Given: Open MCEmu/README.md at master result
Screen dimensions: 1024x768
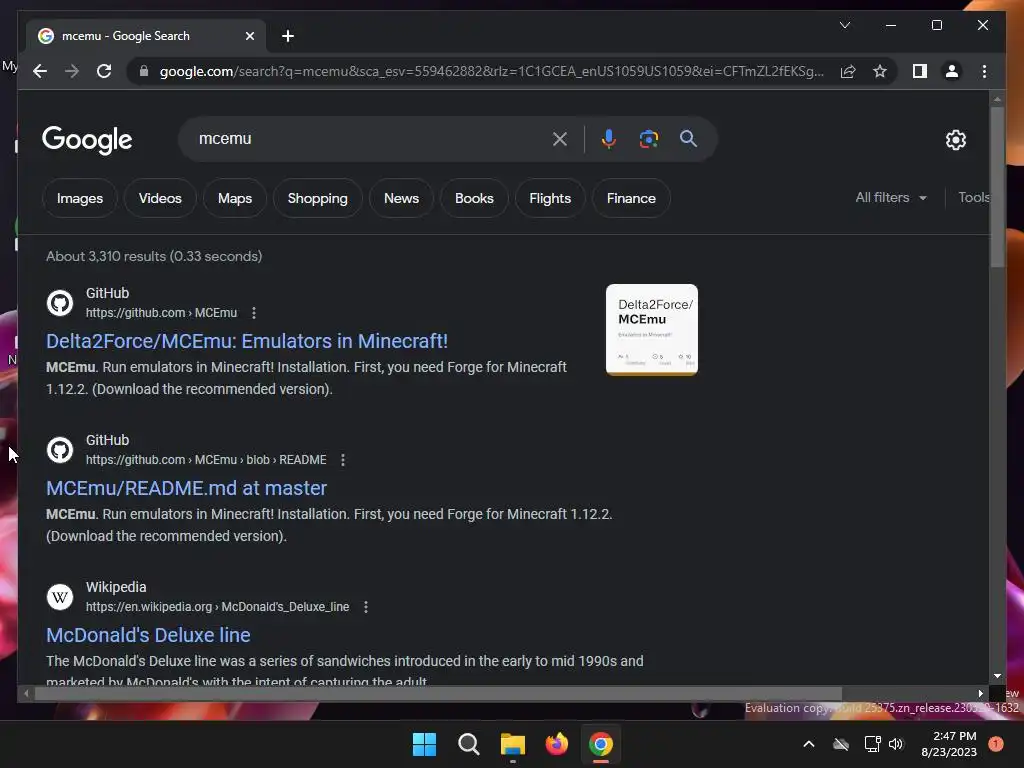Looking at the screenshot, I should (186, 488).
